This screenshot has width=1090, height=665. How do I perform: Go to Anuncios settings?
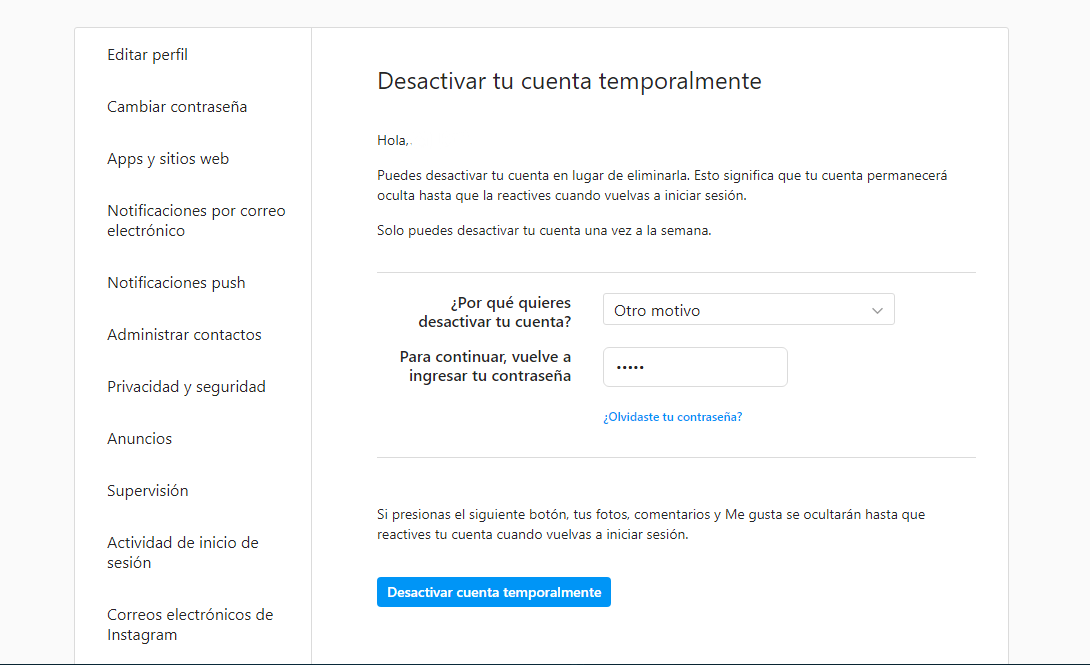(140, 439)
